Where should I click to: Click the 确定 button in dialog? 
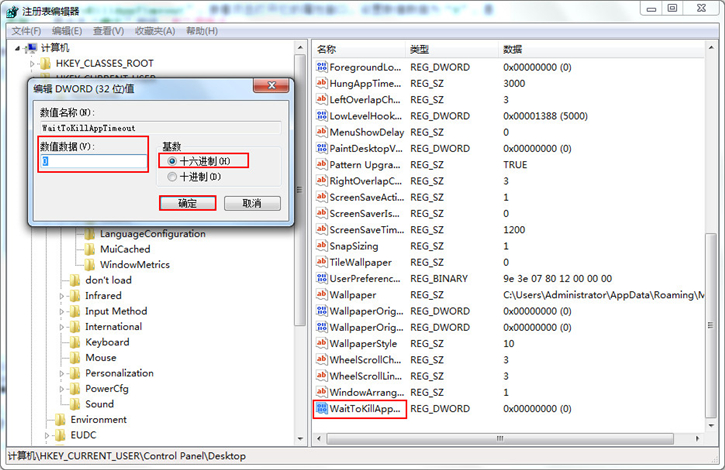click(187, 203)
